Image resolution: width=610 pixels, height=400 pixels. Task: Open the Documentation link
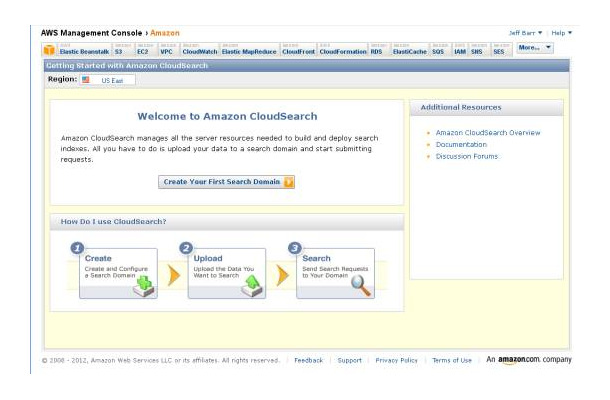pos(461,144)
